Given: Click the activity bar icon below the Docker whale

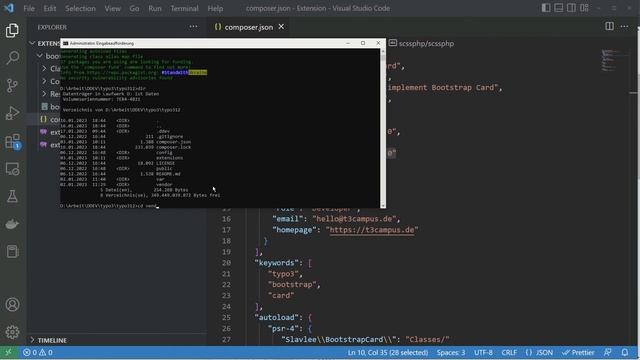Looking at the screenshot, I should pos(12,251).
